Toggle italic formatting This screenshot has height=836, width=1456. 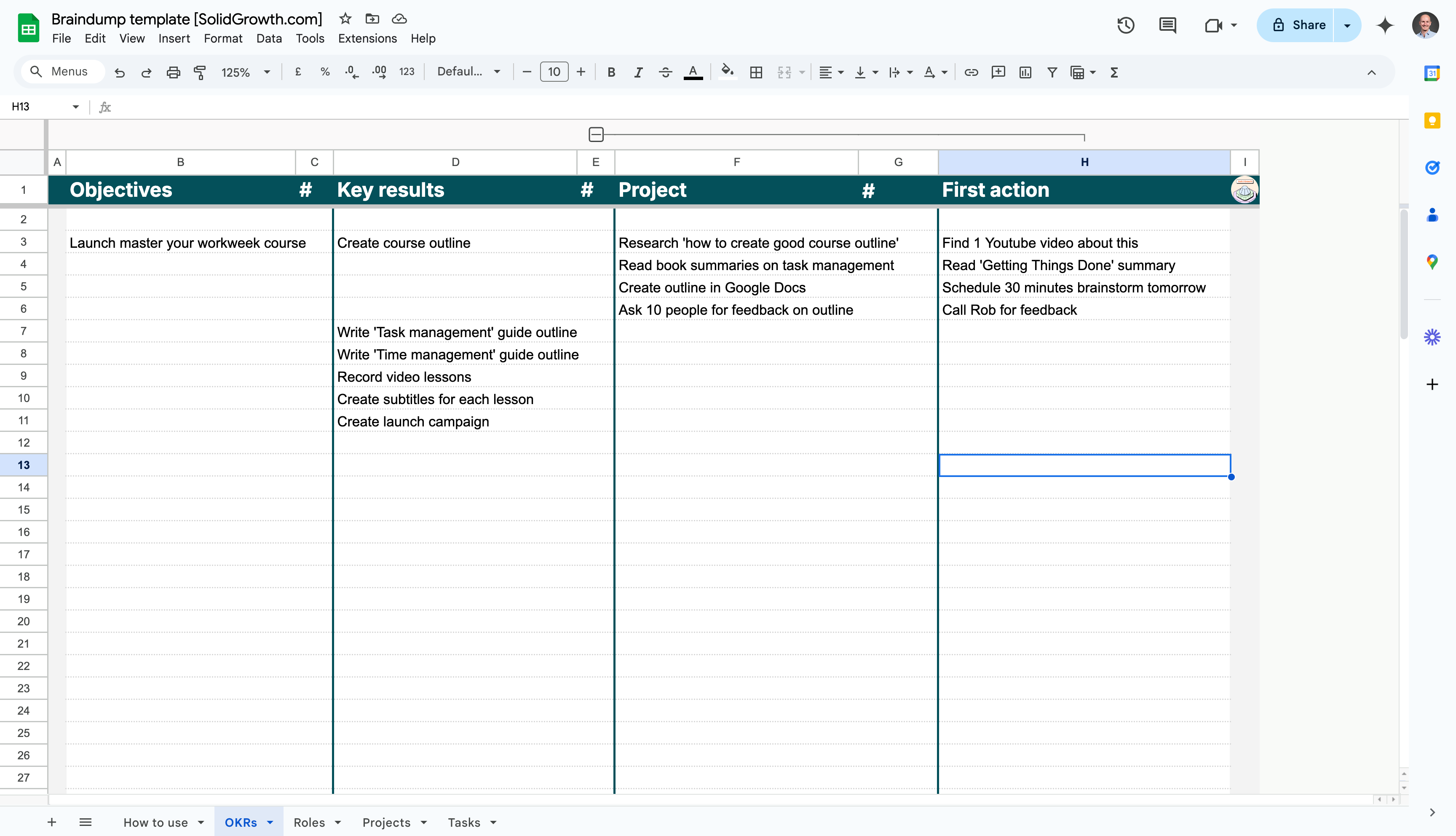tap(638, 72)
